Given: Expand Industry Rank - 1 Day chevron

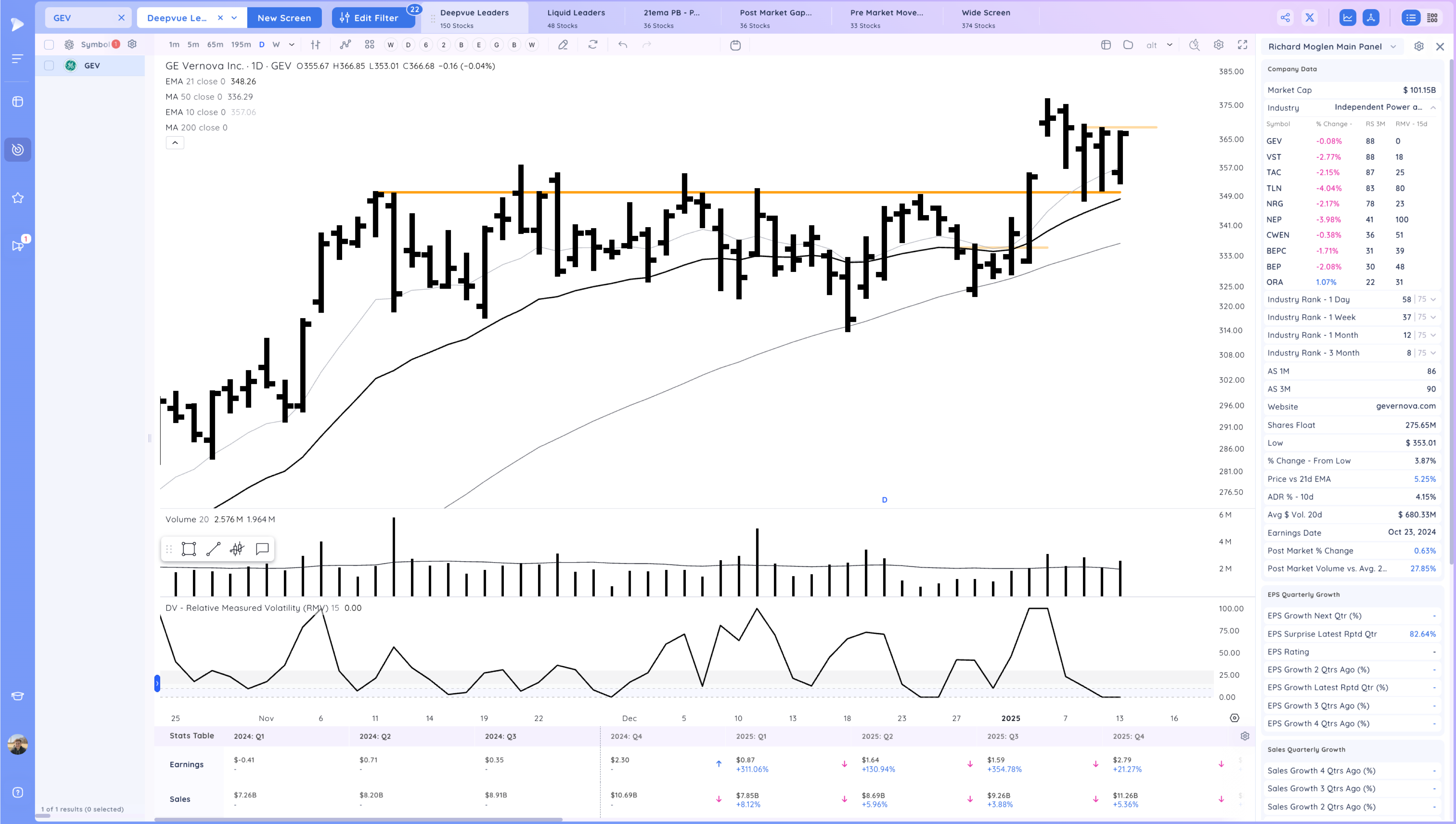Looking at the screenshot, I should point(1433,300).
